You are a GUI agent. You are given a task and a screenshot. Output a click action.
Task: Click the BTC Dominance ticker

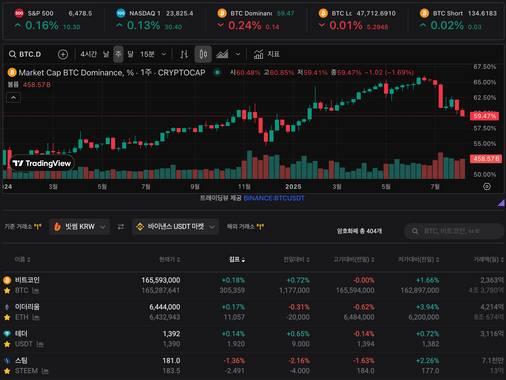(256, 20)
